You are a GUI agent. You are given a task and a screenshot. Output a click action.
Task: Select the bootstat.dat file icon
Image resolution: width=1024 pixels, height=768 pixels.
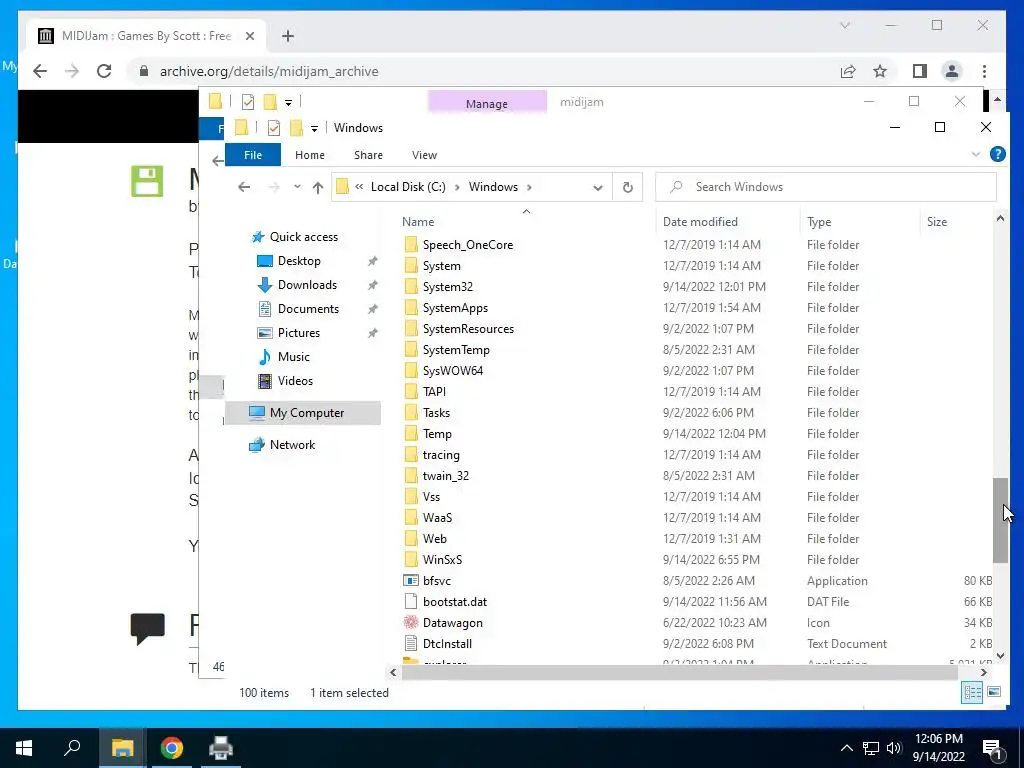pos(411,601)
